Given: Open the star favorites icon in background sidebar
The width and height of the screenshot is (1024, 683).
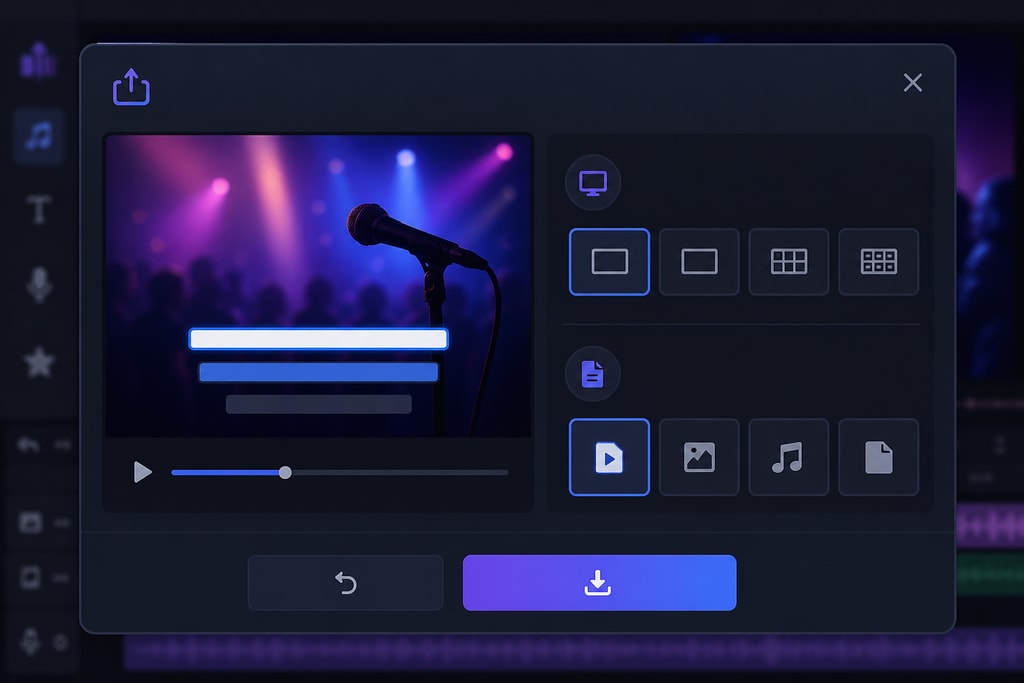Looking at the screenshot, I should tap(39, 362).
